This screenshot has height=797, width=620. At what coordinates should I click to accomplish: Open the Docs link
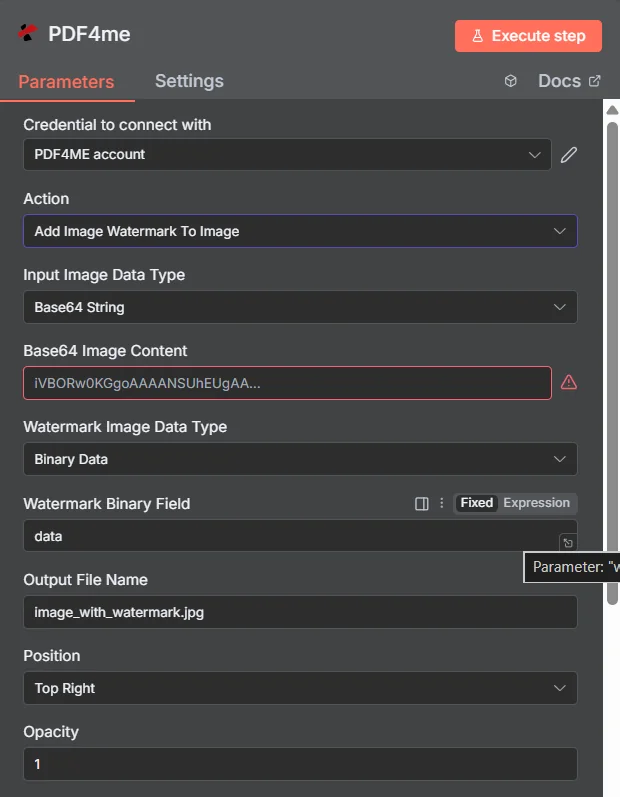coord(569,81)
